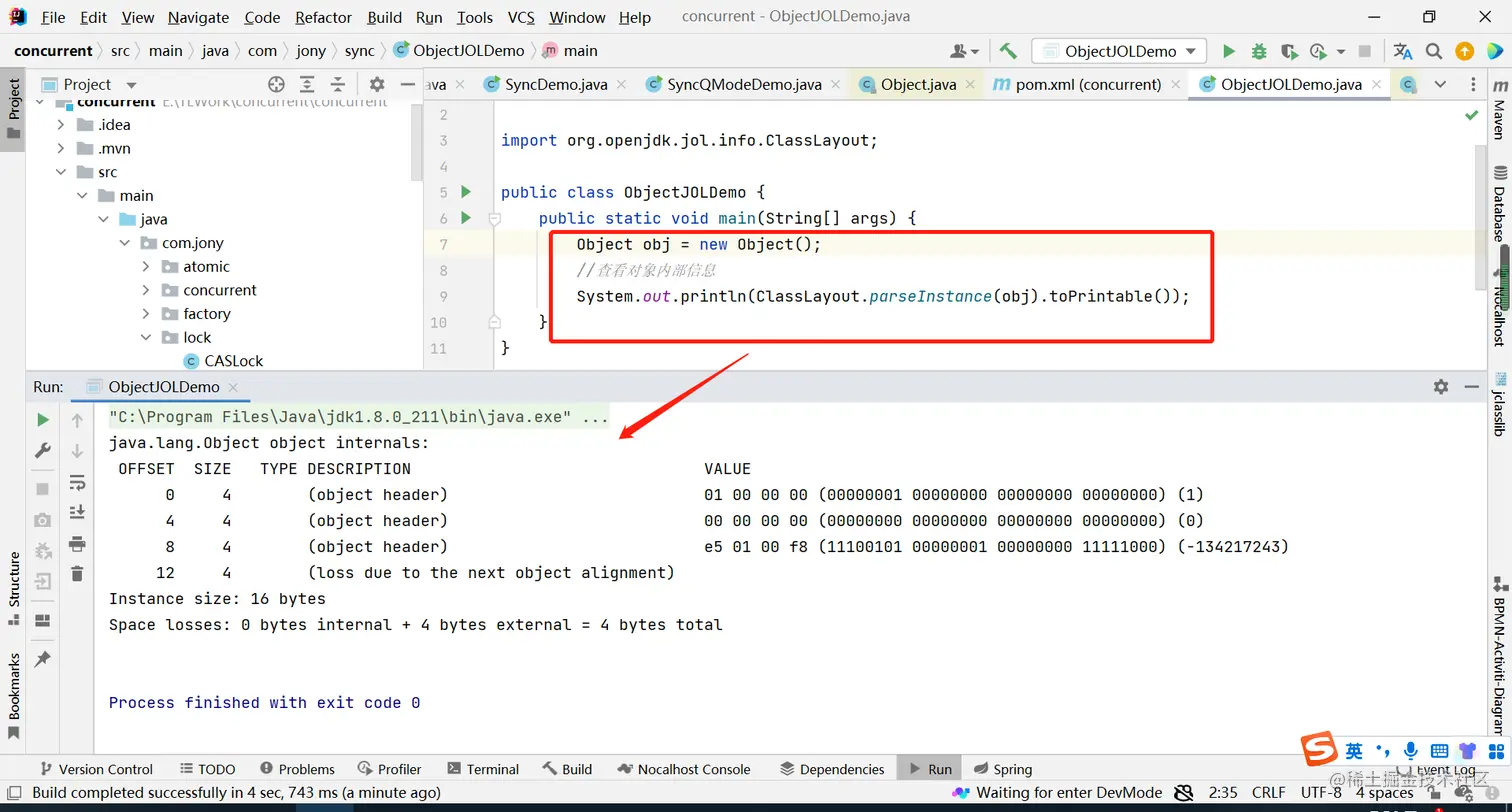Toggle Sogou input language 英 indicator
This screenshot has width=1512, height=812.
click(x=1354, y=751)
